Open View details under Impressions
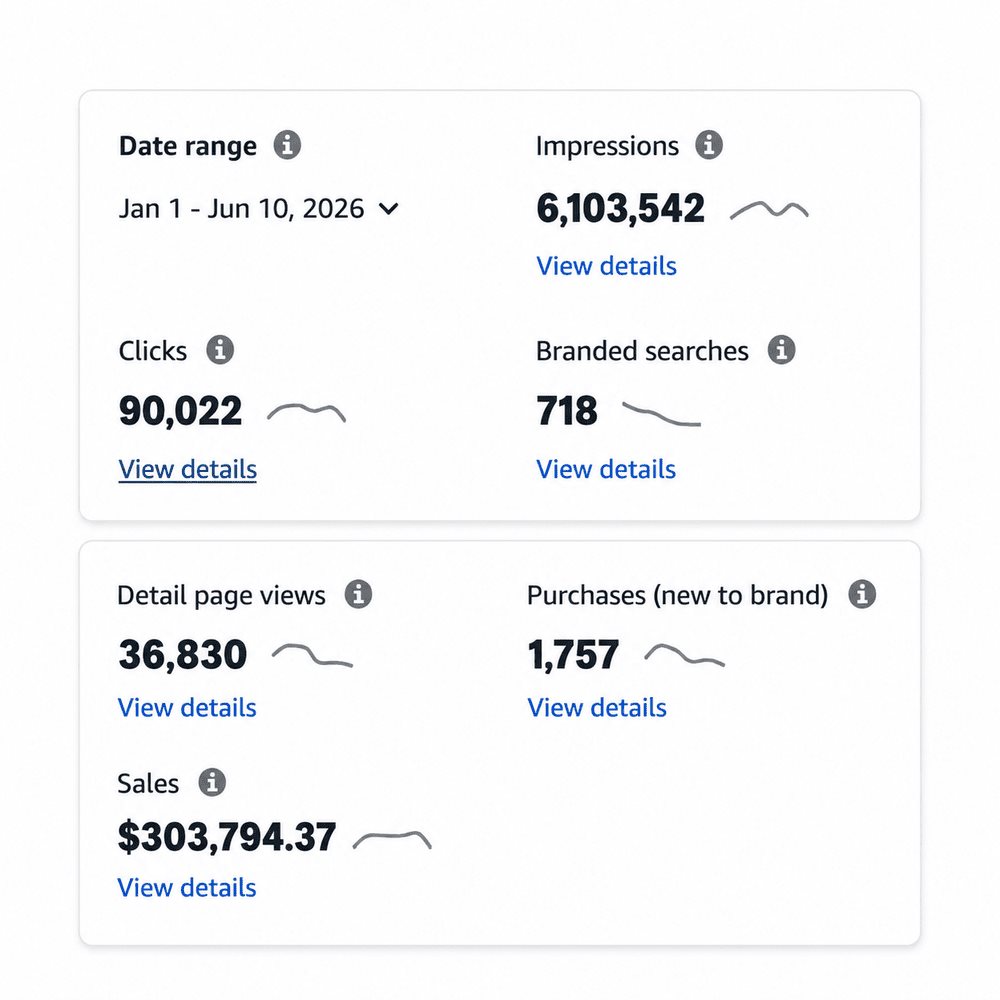Viewport: 1000px width, 1000px height. pyautogui.click(x=607, y=266)
